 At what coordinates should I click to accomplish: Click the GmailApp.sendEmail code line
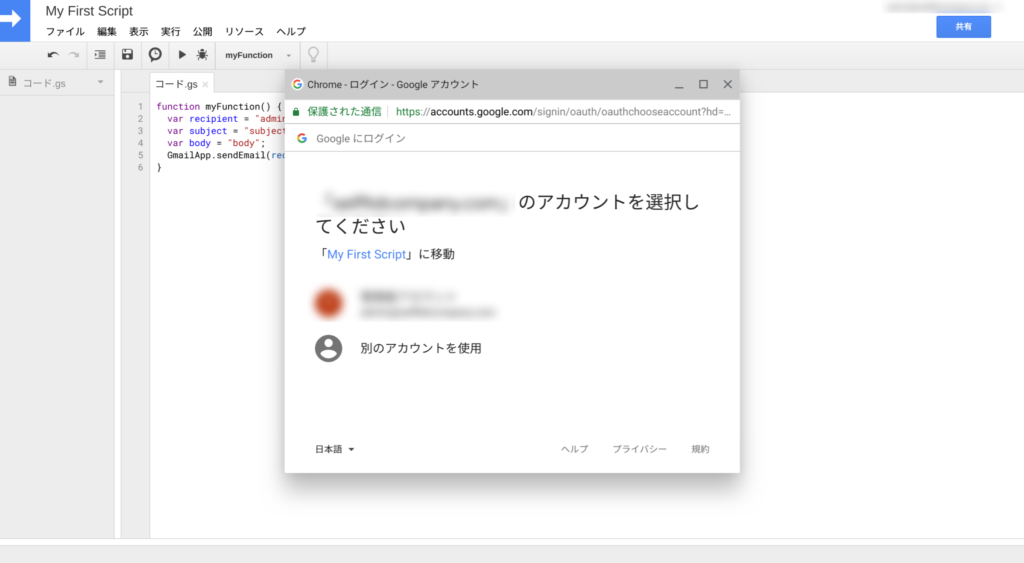(x=225, y=155)
